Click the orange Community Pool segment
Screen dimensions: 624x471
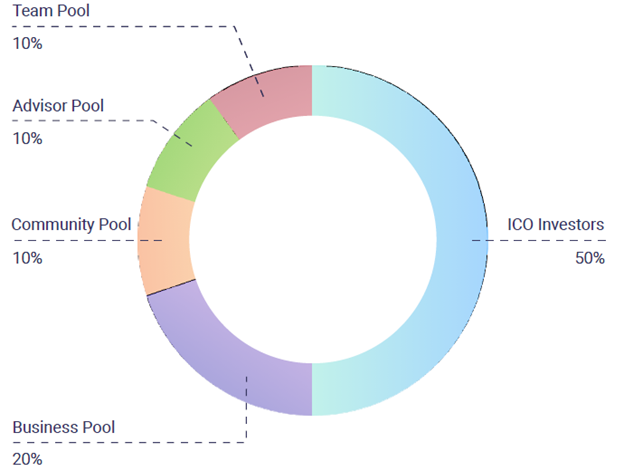[163, 240]
